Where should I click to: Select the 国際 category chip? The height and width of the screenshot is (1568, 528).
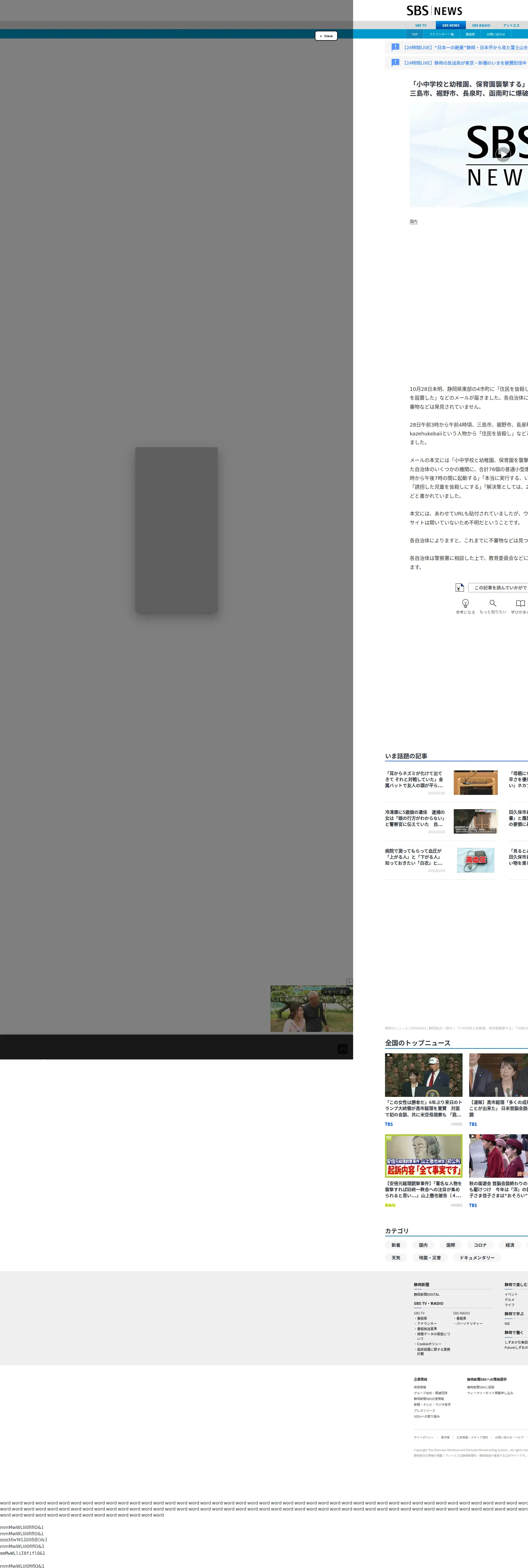pos(451,1245)
